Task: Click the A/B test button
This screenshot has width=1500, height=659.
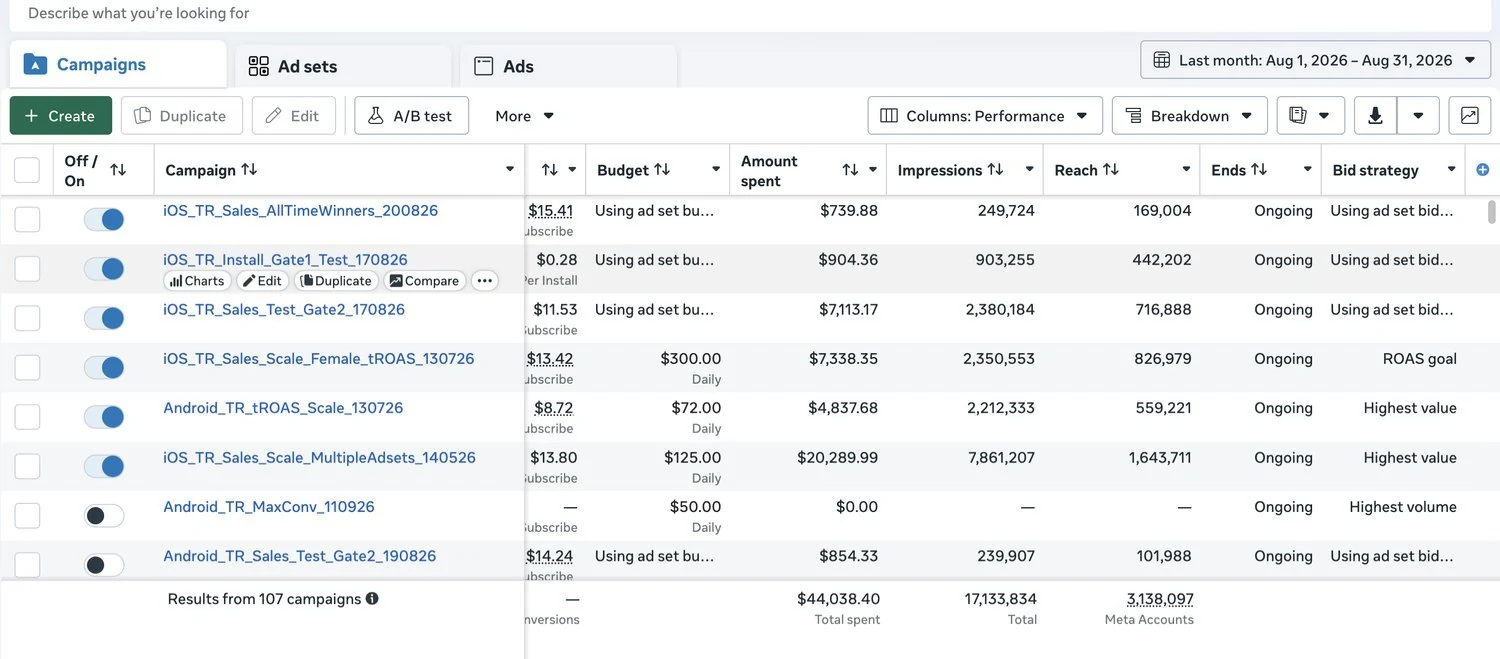Action: 411,116
